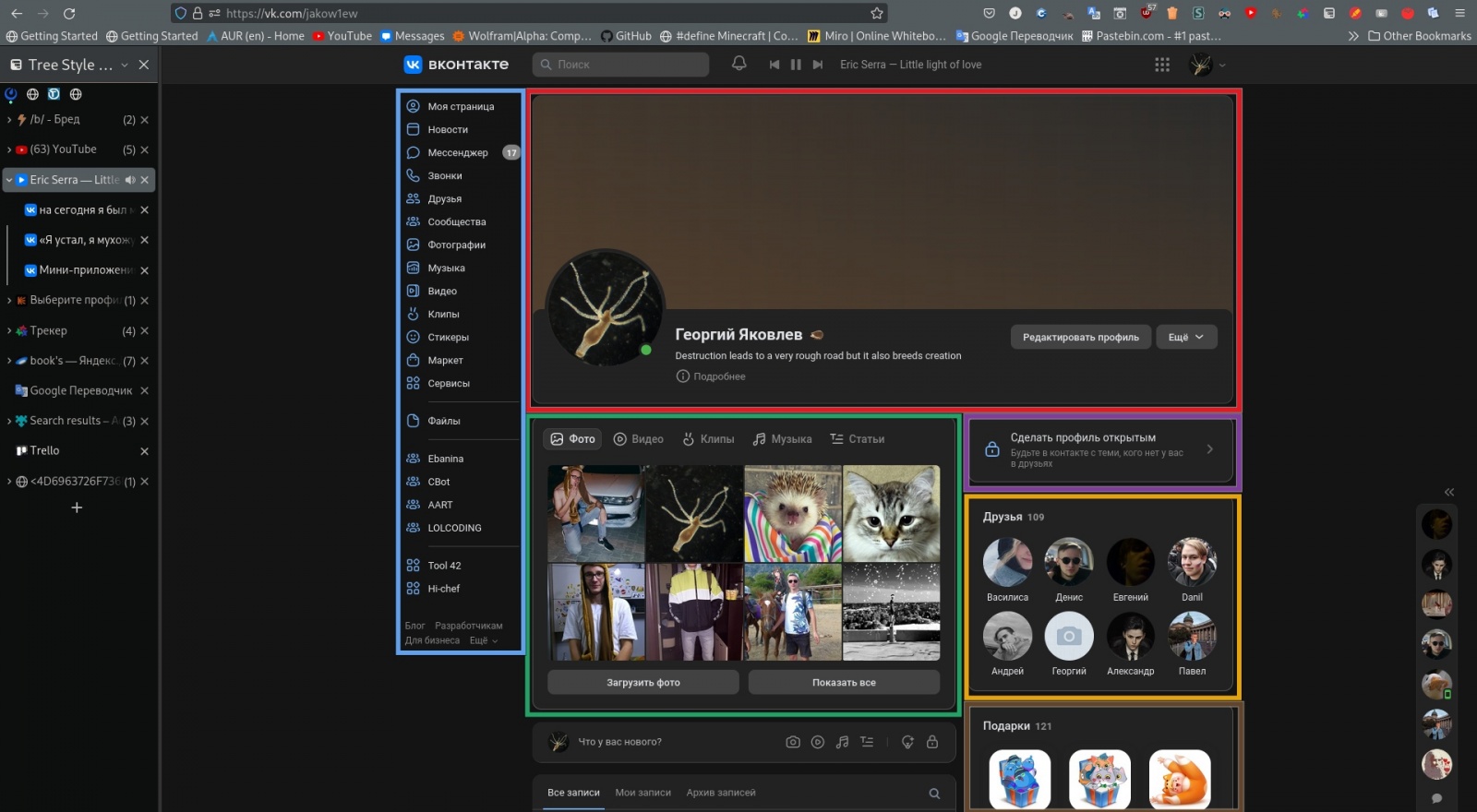This screenshot has height=812, width=1477.
Task: Skip to next track in VK header
Action: click(x=817, y=65)
